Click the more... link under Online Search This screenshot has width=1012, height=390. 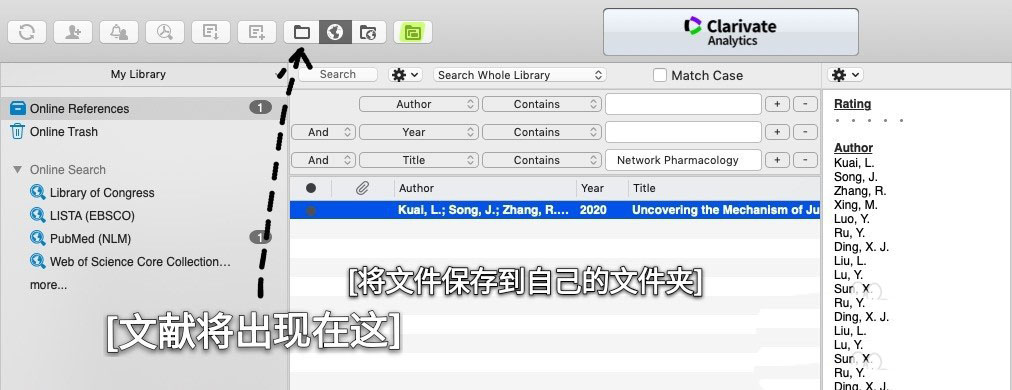tap(48, 285)
